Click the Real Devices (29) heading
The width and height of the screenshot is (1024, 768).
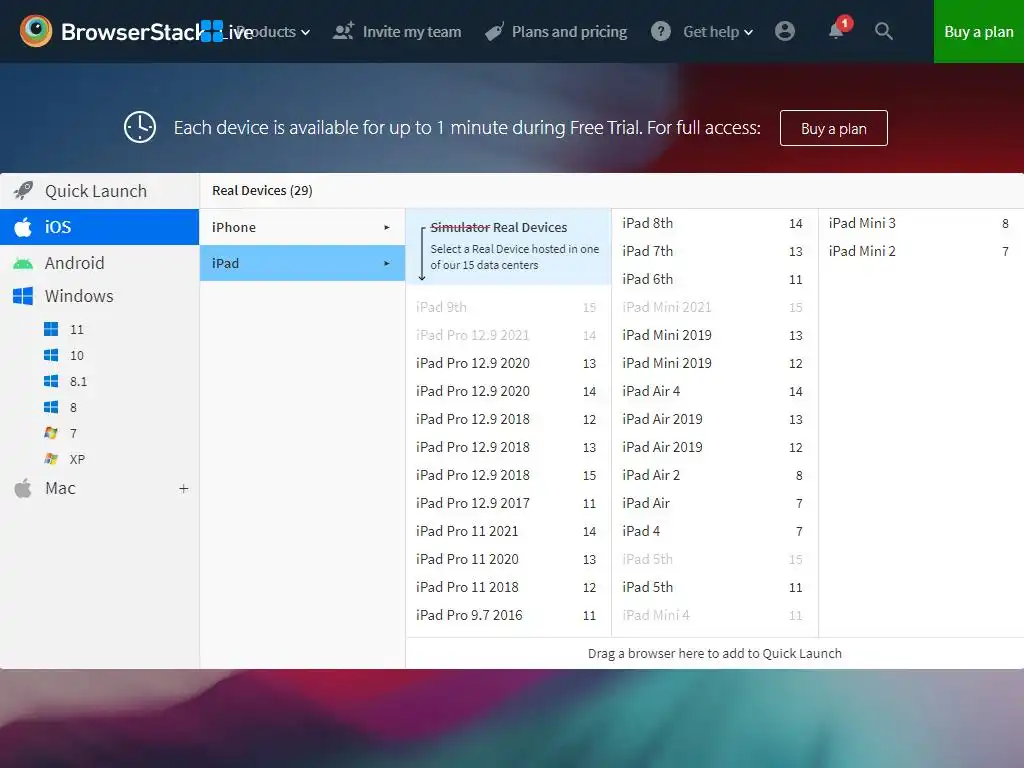tap(262, 191)
